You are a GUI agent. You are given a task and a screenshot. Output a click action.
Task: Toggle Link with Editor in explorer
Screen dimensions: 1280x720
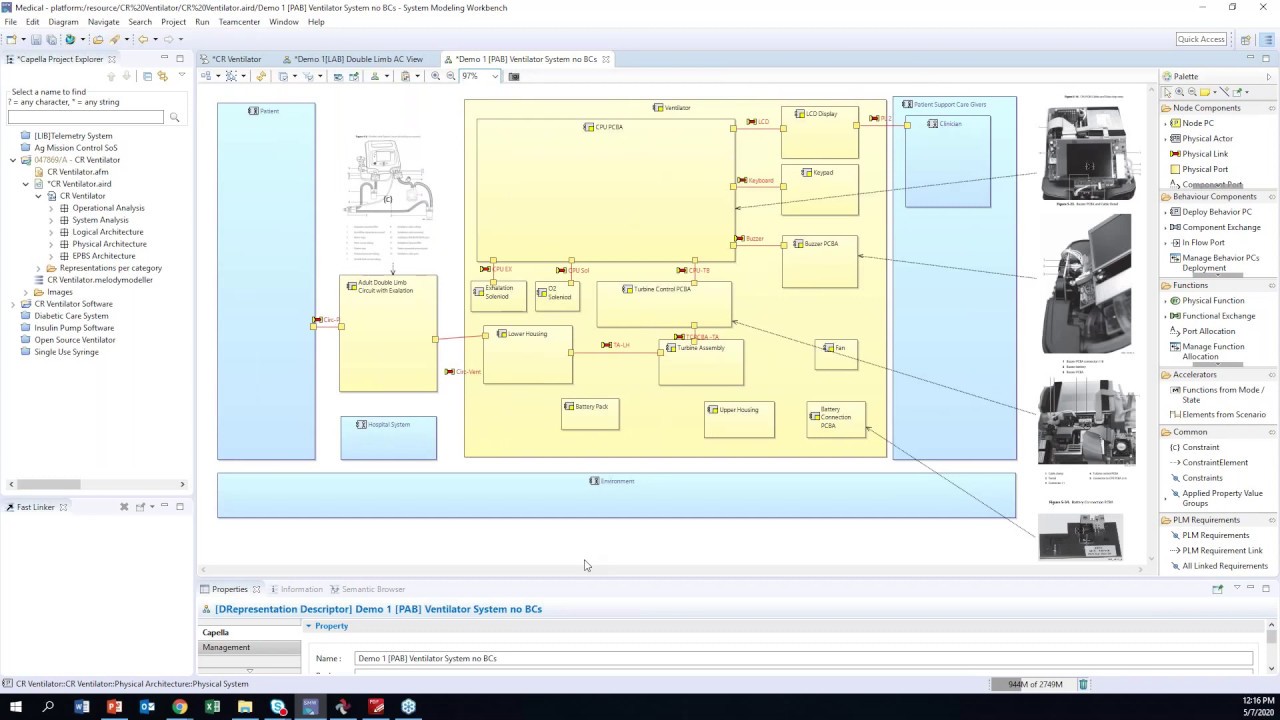click(x=163, y=76)
